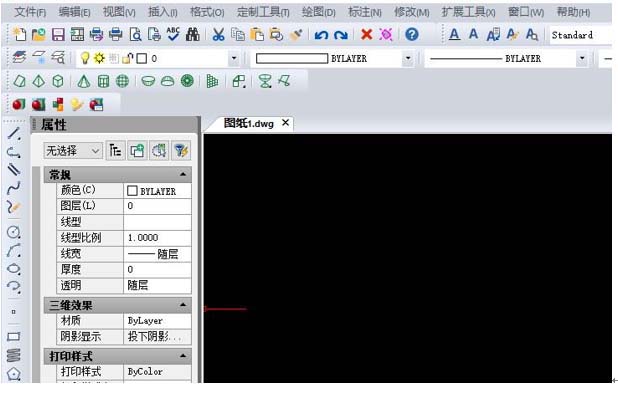The width and height of the screenshot is (618, 394).
Task: Open layer manager stacked-layers icon
Action: [x=19, y=58]
